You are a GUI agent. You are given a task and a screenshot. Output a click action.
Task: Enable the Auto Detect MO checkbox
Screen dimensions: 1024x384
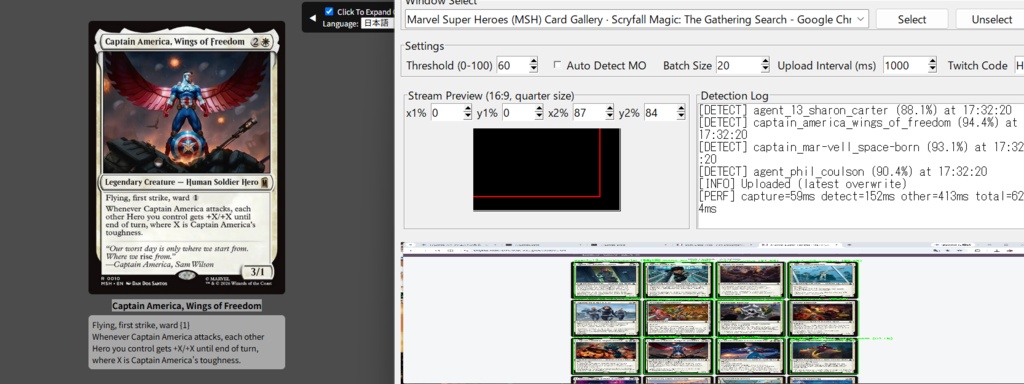point(557,65)
